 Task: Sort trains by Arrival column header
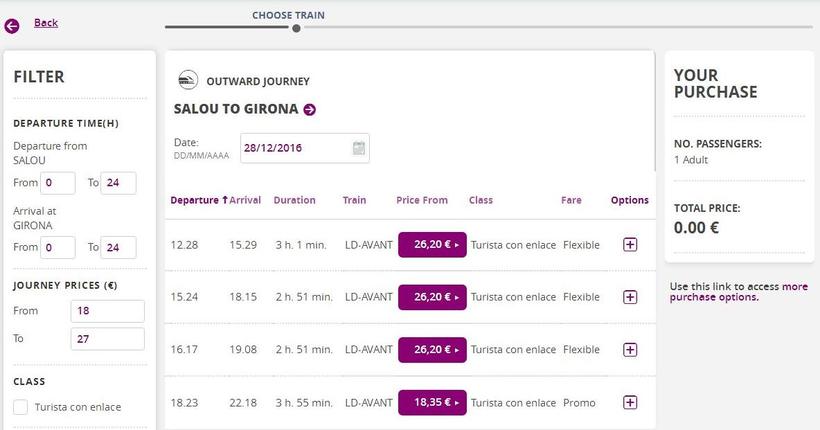(x=245, y=200)
